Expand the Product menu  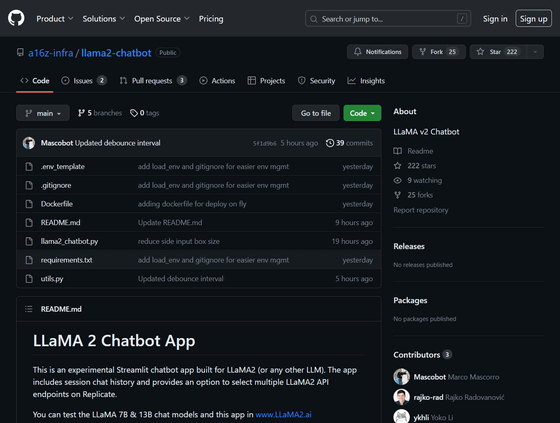pyautogui.click(x=55, y=19)
